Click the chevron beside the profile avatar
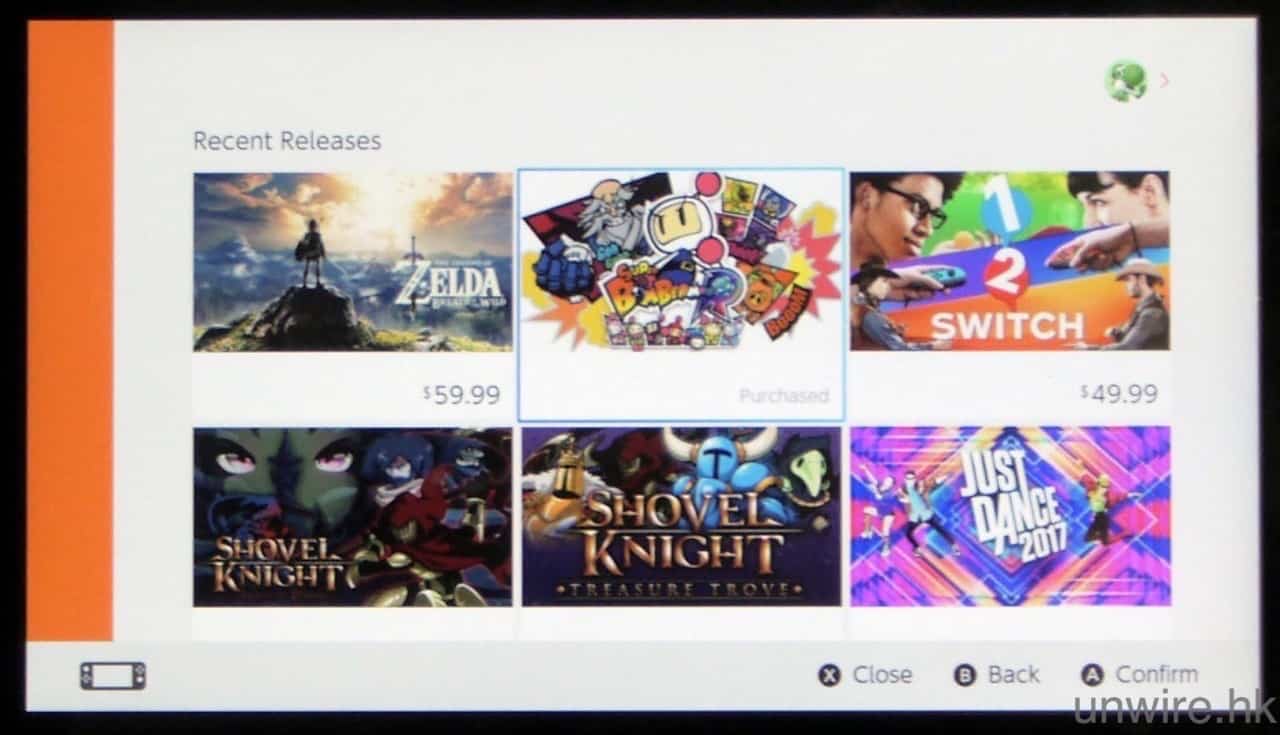 tap(1164, 80)
